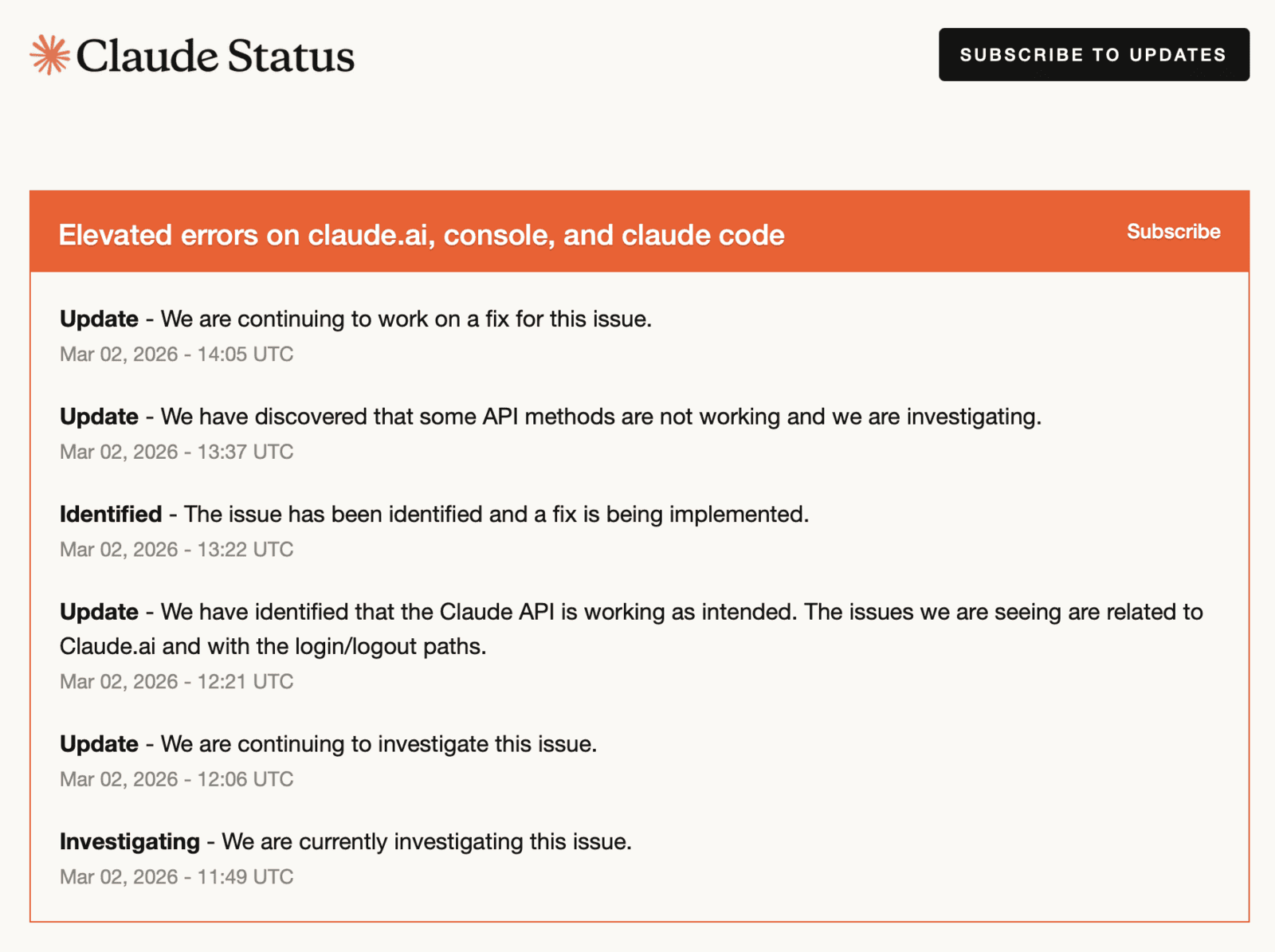Click the 11:49 UTC timestamp

pos(176,877)
